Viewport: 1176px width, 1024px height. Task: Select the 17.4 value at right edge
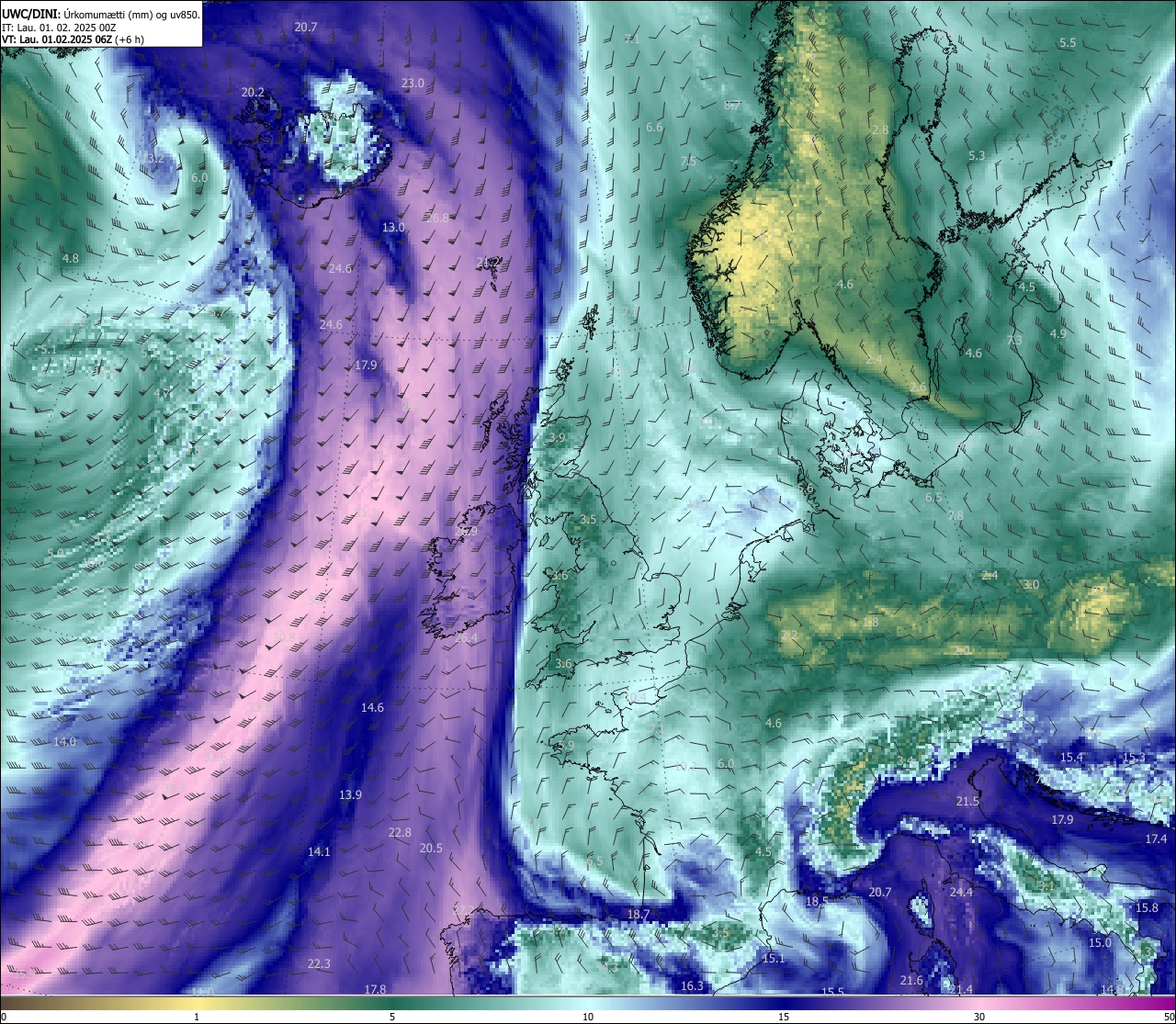tap(1156, 838)
